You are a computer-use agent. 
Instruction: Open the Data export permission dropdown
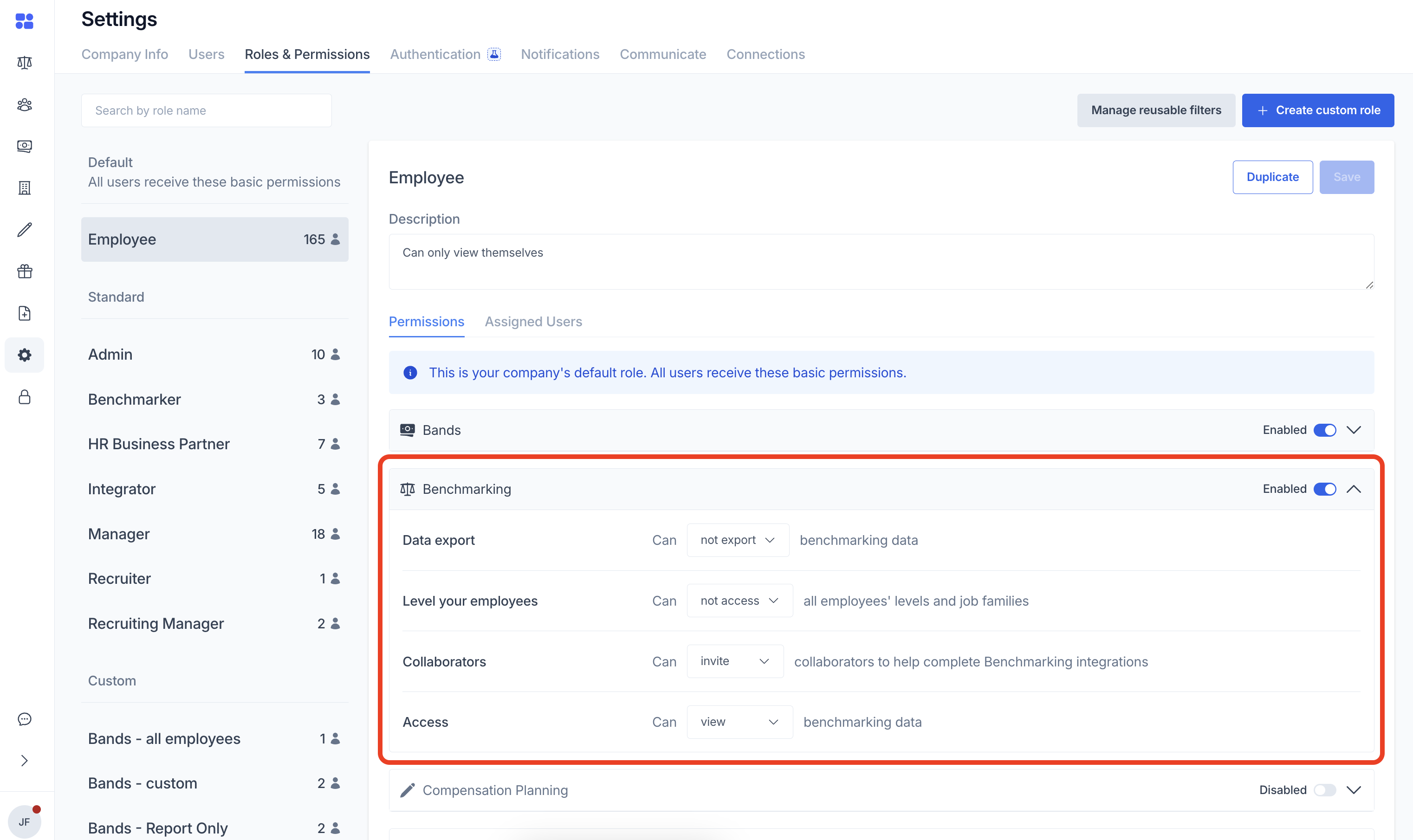tap(737, 540)
